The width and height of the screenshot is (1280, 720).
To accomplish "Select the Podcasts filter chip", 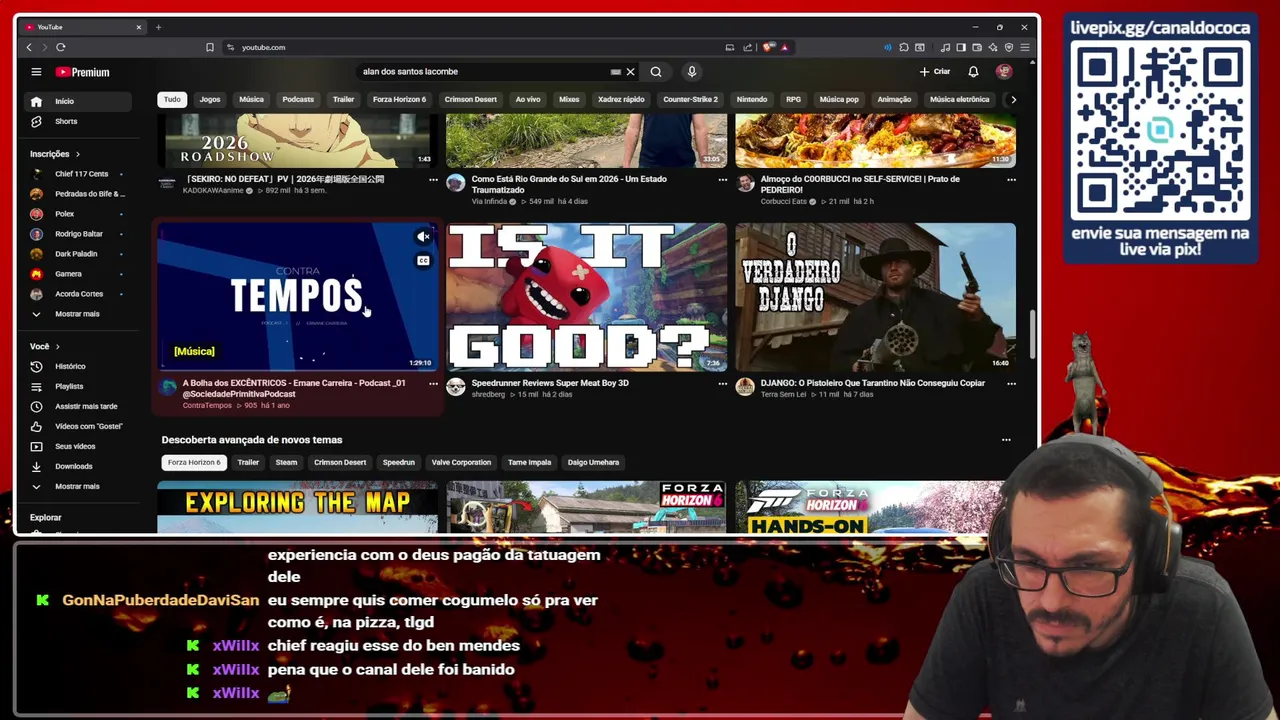I will click(298, 99).
